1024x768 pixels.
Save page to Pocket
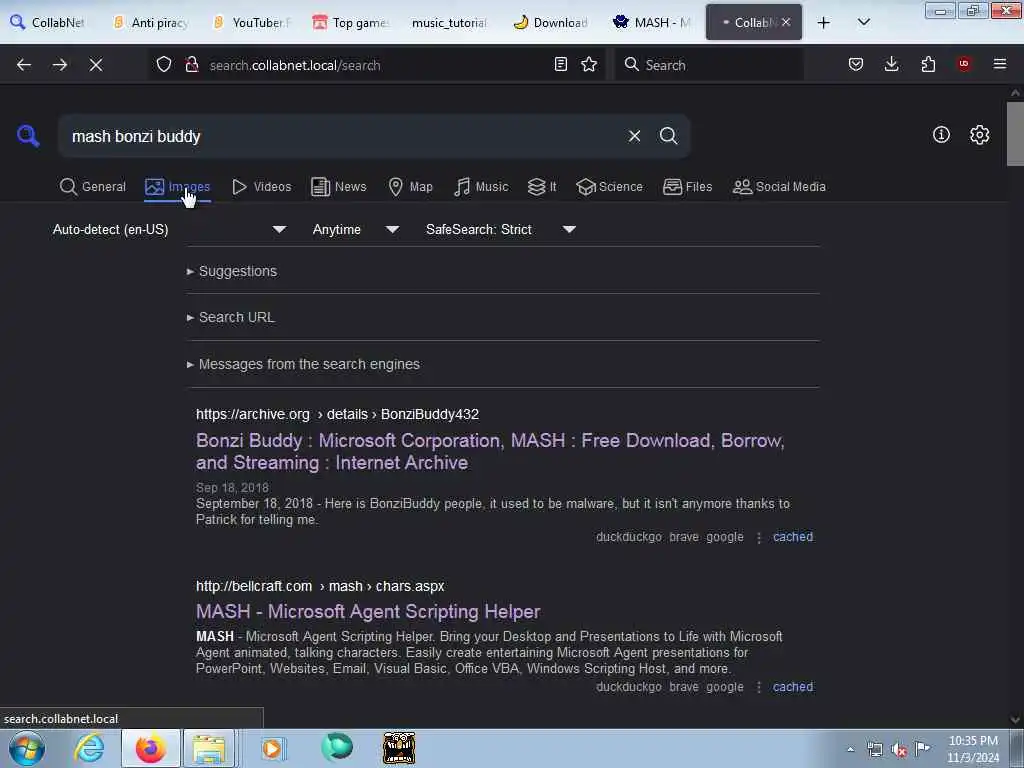coord(856,64)
